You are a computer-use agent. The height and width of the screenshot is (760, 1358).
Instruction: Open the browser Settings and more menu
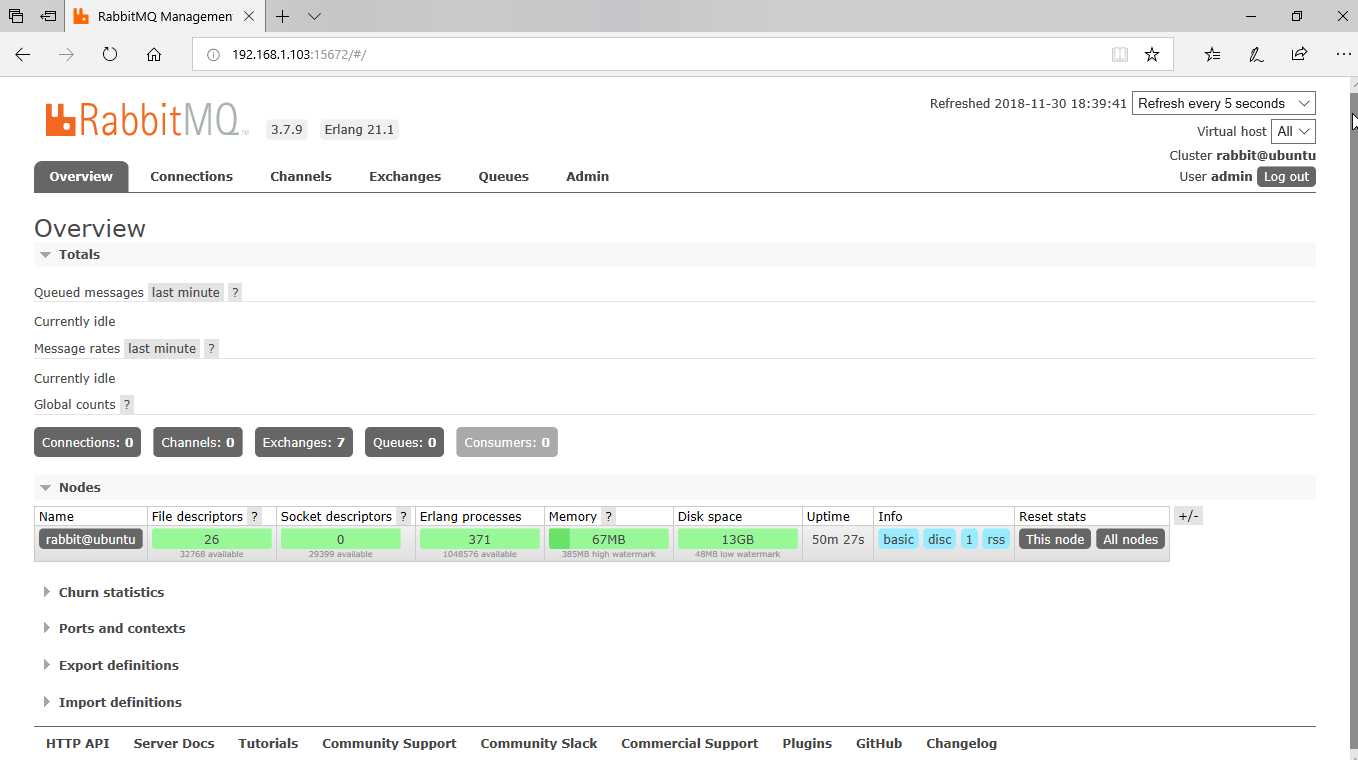point(1343,55)
